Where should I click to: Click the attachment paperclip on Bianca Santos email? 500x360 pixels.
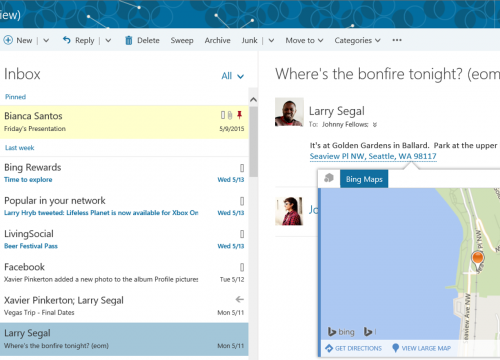pos(230,115)
